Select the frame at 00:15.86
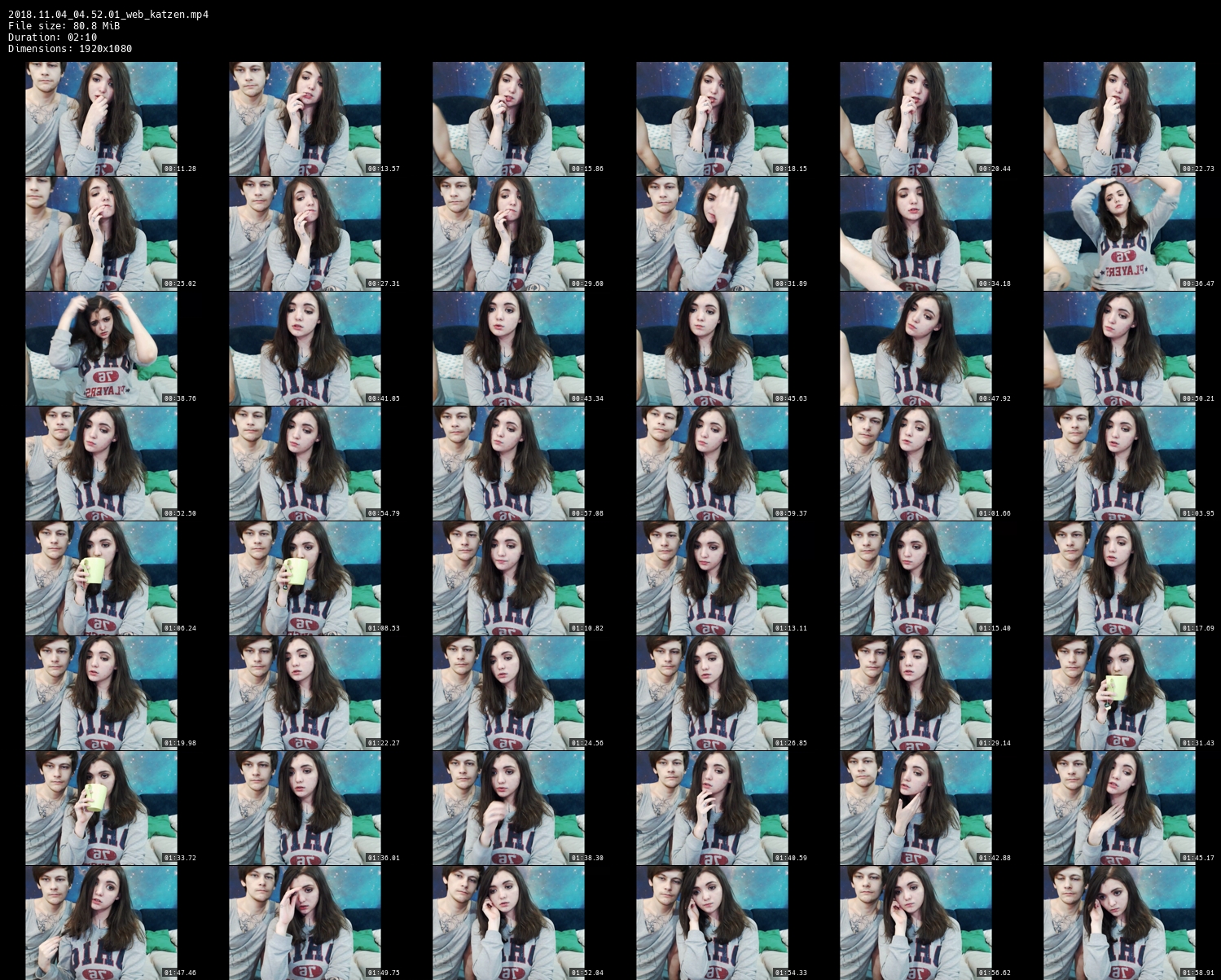The image size is (1221, 980). (x=508, y=119)
